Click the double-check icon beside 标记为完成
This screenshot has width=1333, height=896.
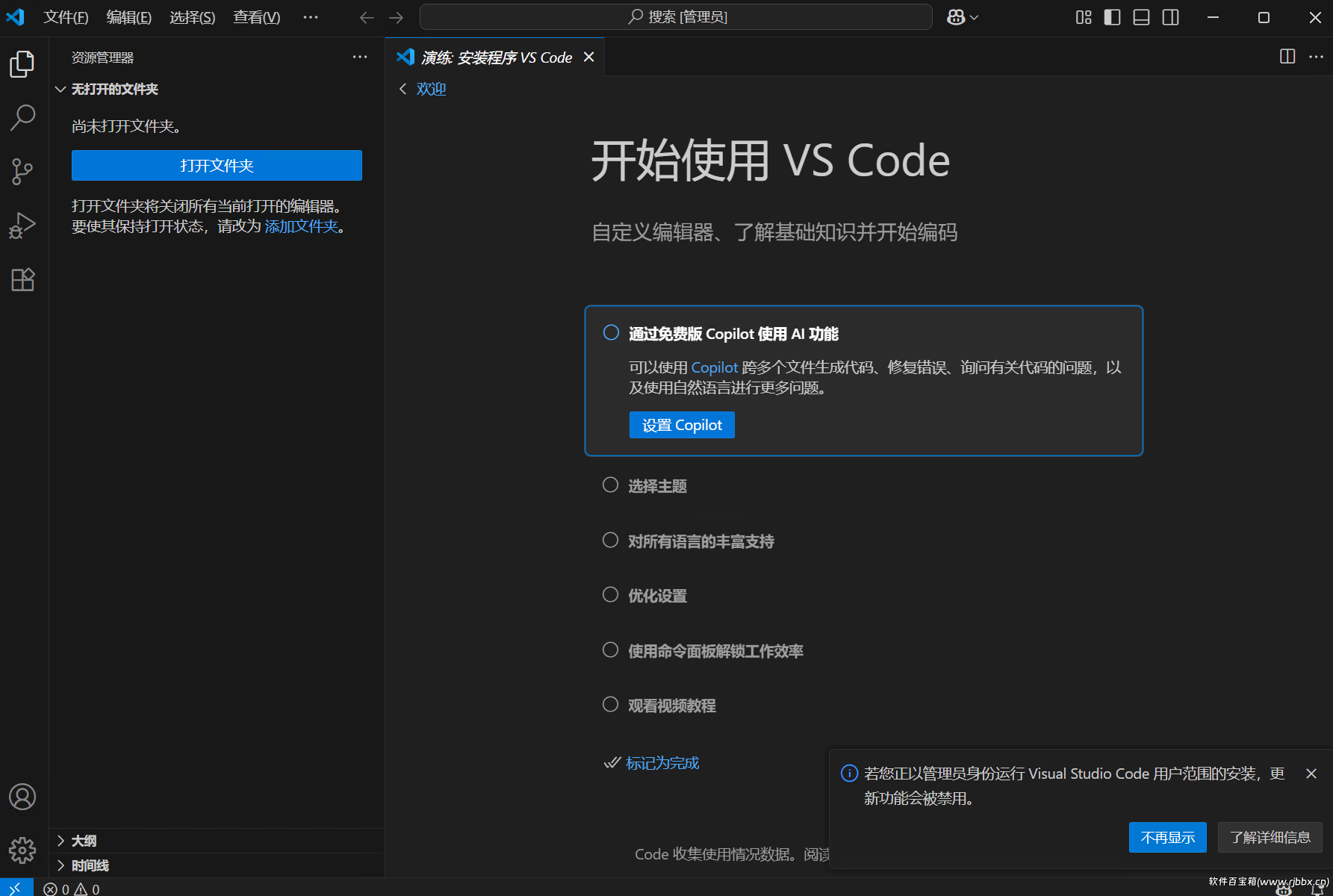click(x=612, y=762)
